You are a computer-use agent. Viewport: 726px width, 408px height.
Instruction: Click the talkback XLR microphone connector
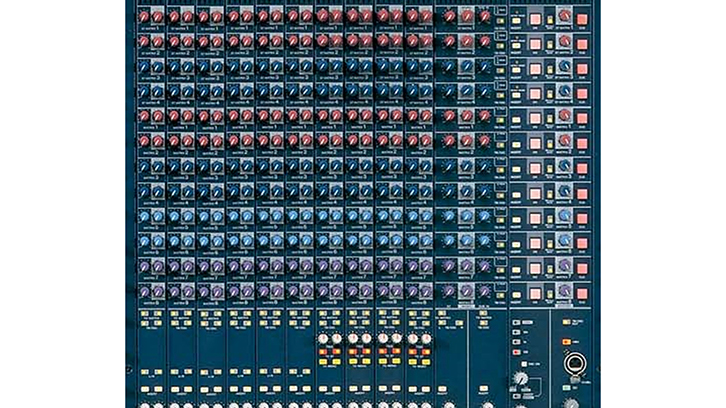(575, 363)
